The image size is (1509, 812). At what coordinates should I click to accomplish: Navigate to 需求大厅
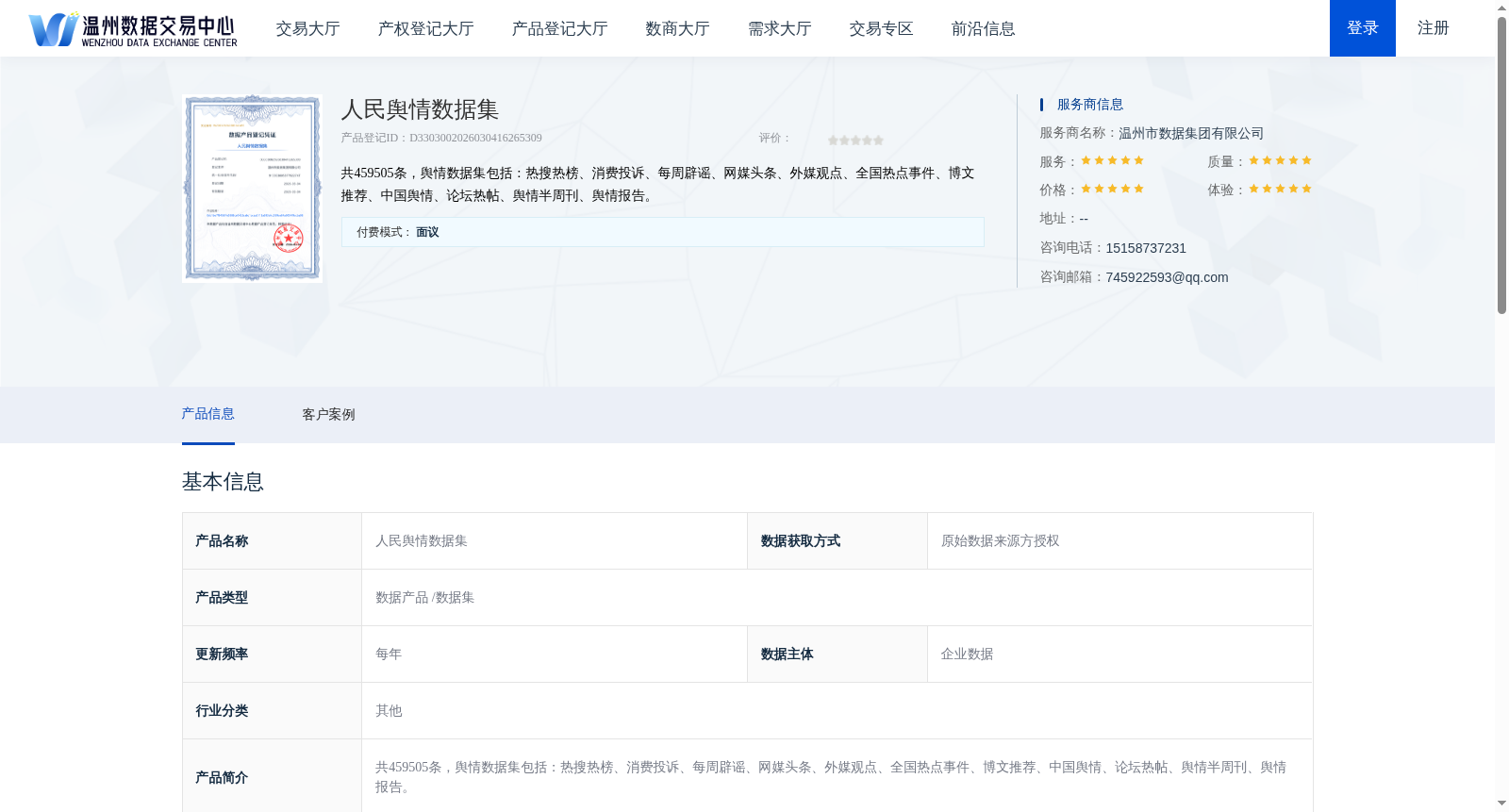pos(779,29)
